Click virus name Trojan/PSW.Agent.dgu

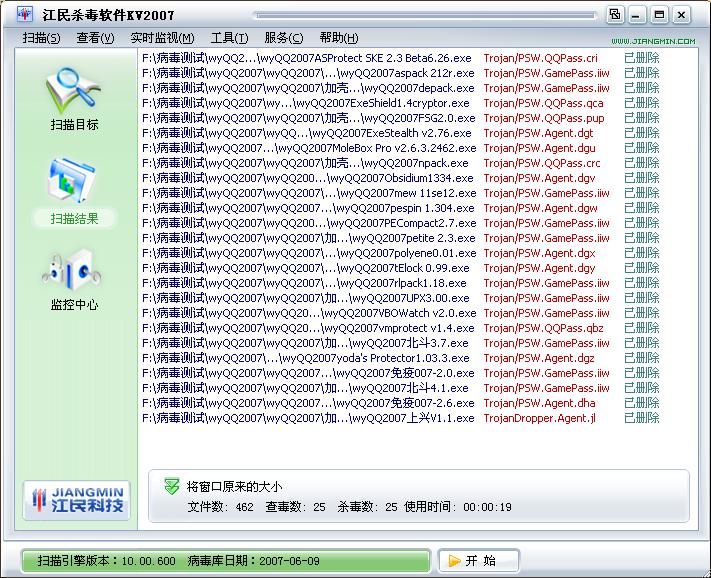tap(540, 148)
